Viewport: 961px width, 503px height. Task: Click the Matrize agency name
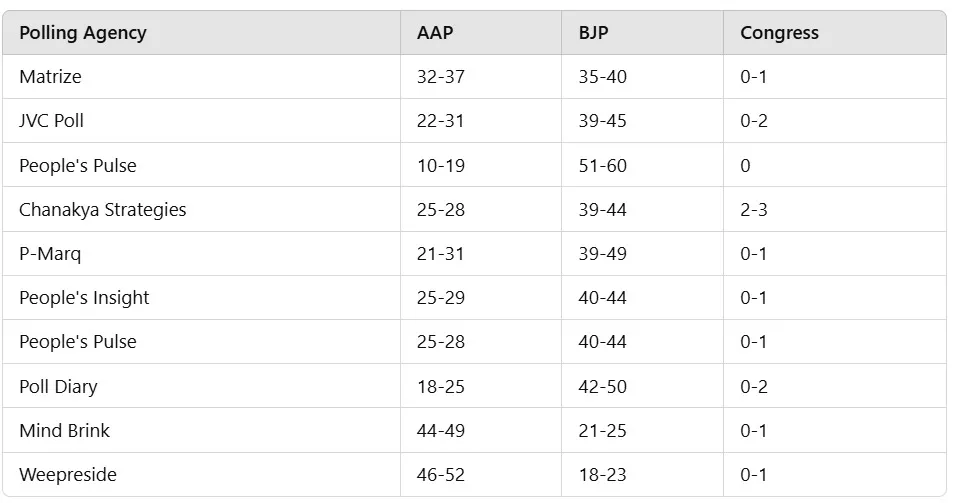(x=50, y=77)
